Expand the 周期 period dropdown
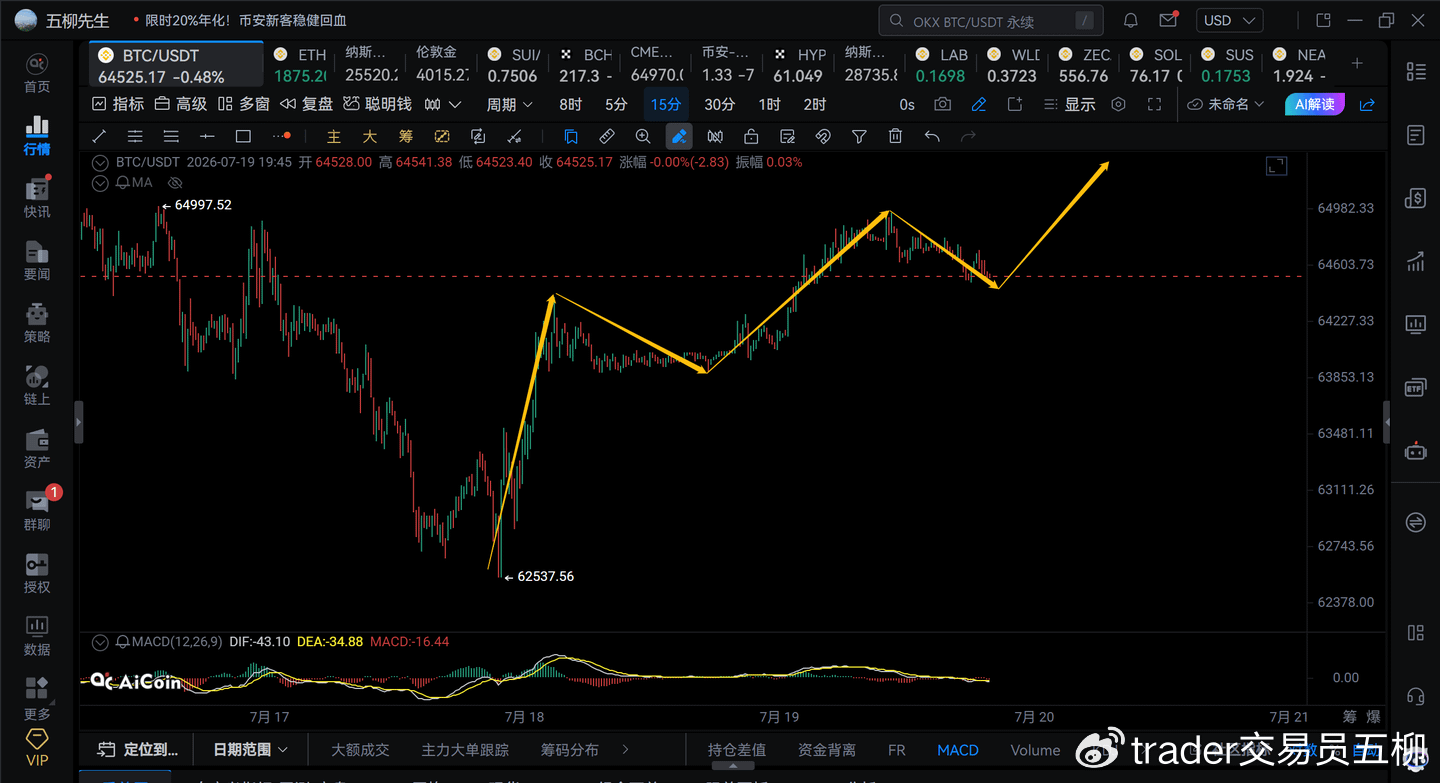This screenshot has width=1440, height=783. point(510,104)
